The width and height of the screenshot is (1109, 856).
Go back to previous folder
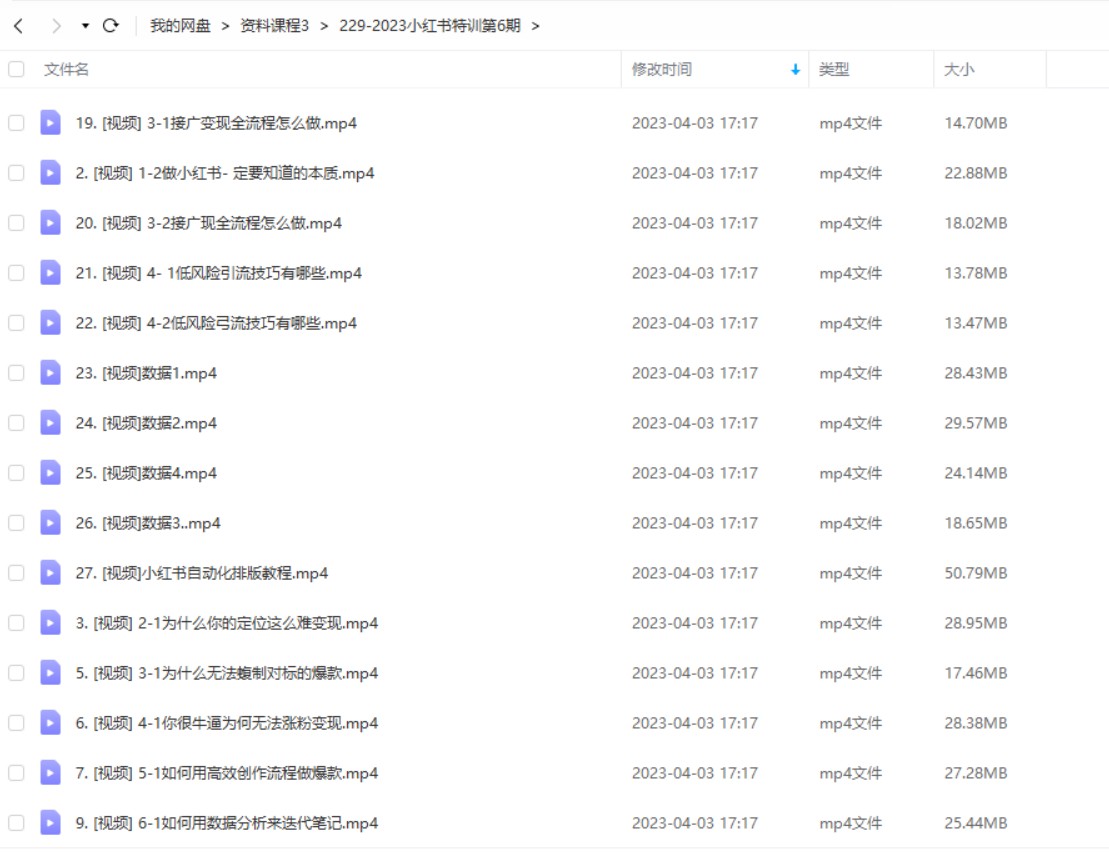pos(19,26)
